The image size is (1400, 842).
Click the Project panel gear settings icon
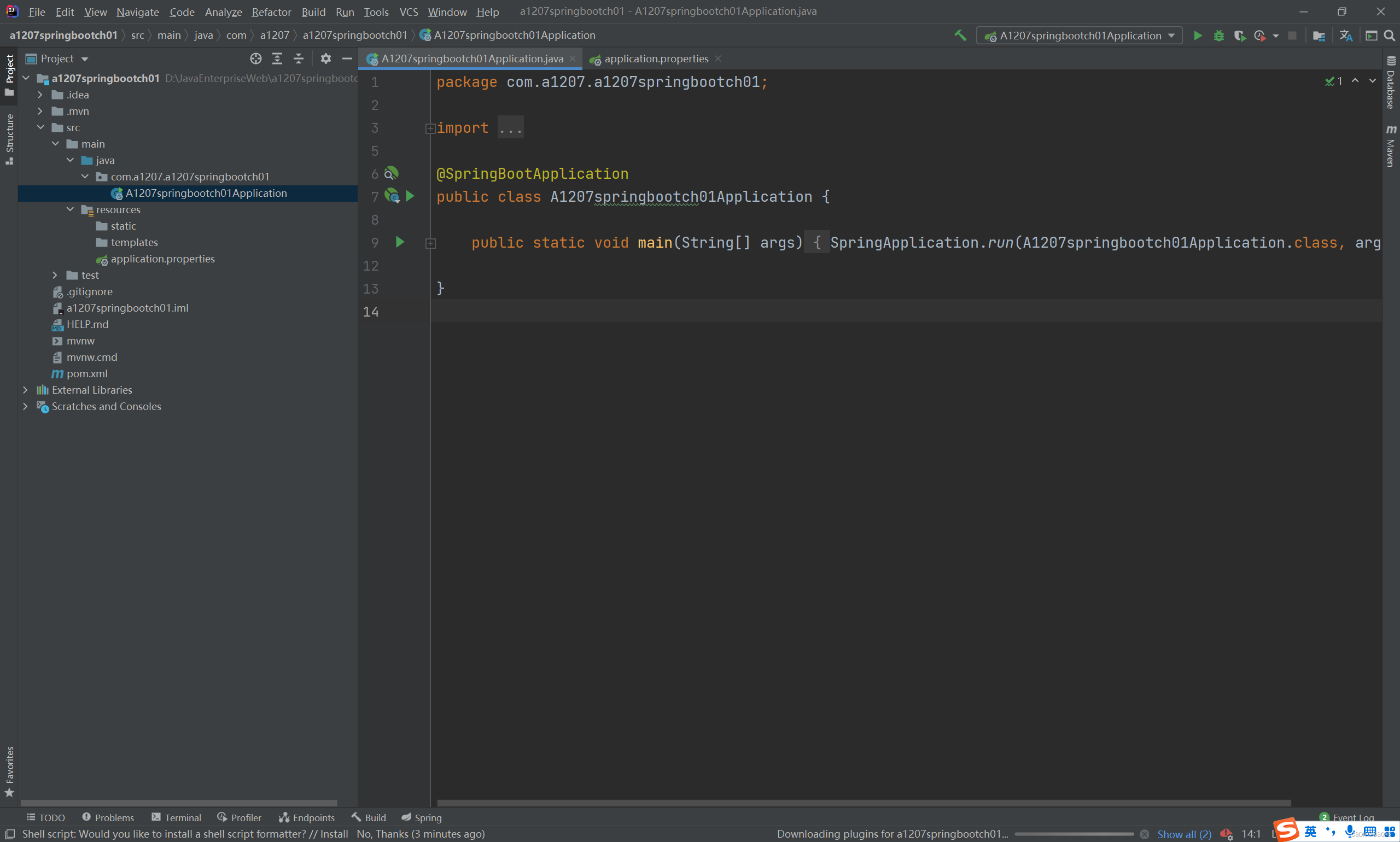point(325,59)
